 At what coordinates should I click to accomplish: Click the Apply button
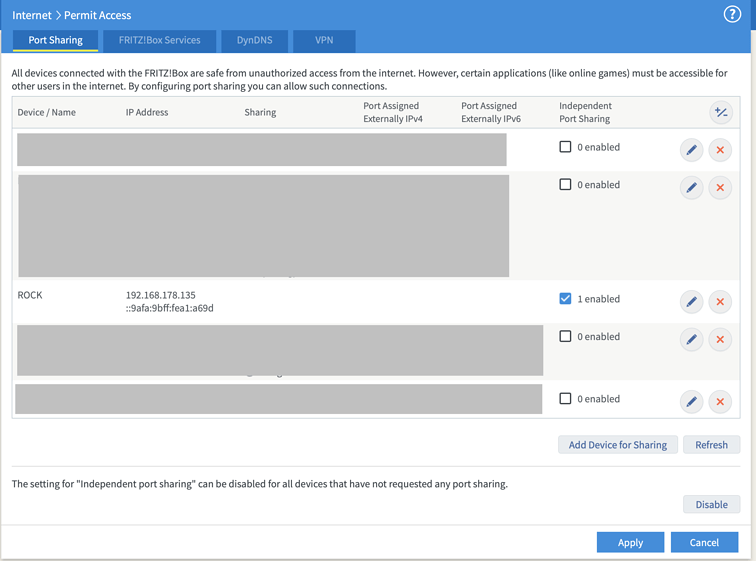[x=630, y=542]
